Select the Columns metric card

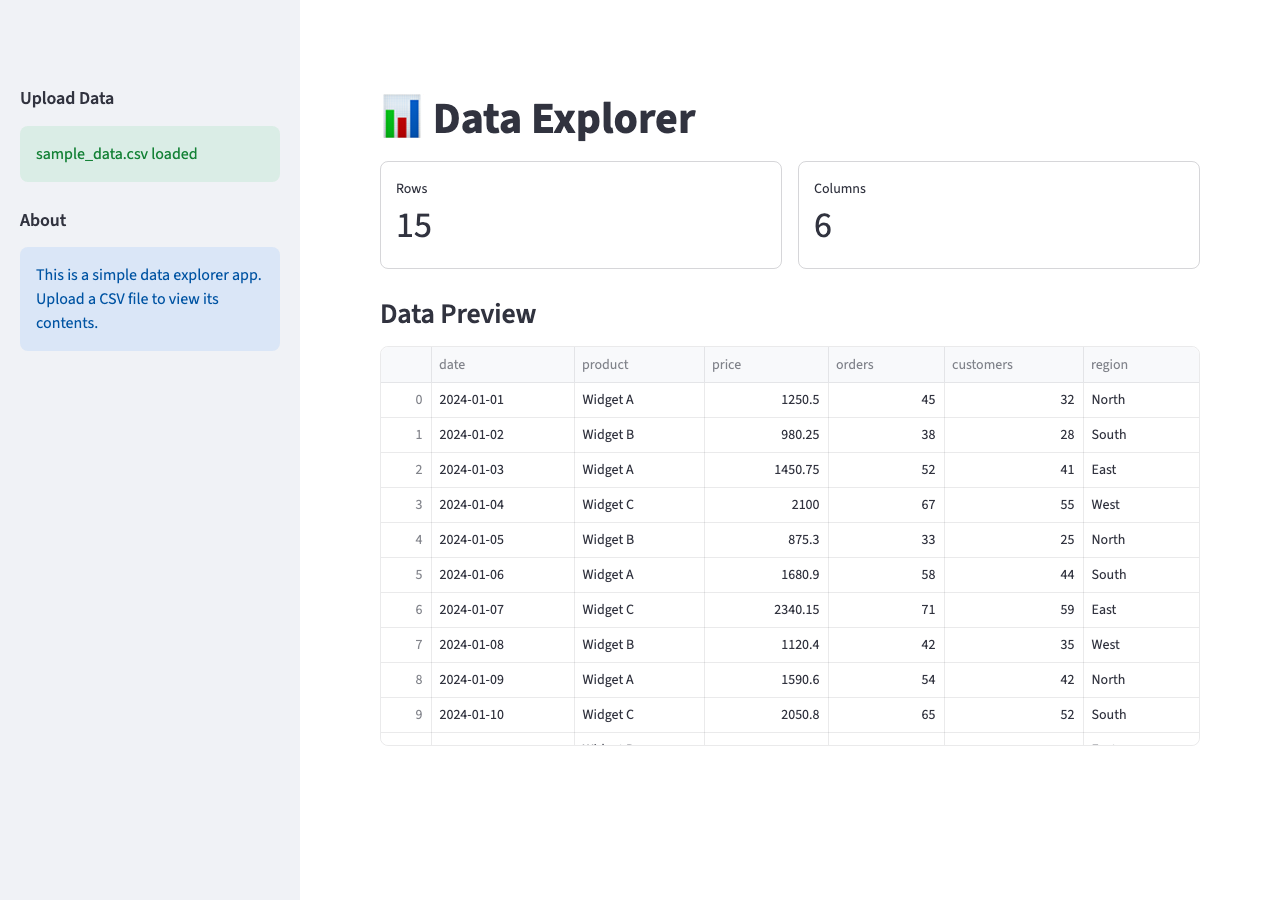tap(998, 215)
